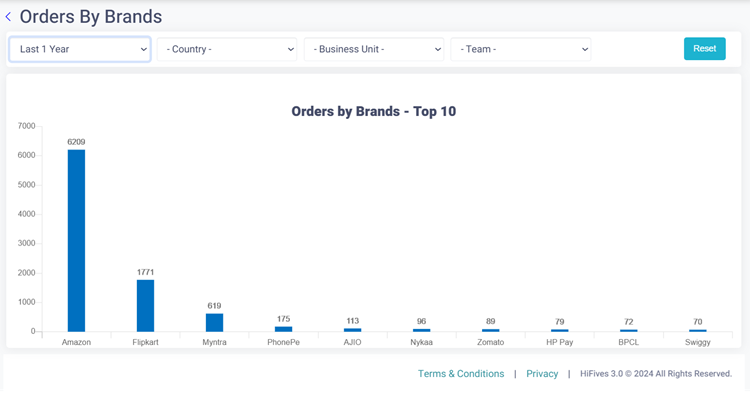Click the 1771 value label above Flipkart
Viewport: 750px width, 394px height.
click(x=145, y=272)
